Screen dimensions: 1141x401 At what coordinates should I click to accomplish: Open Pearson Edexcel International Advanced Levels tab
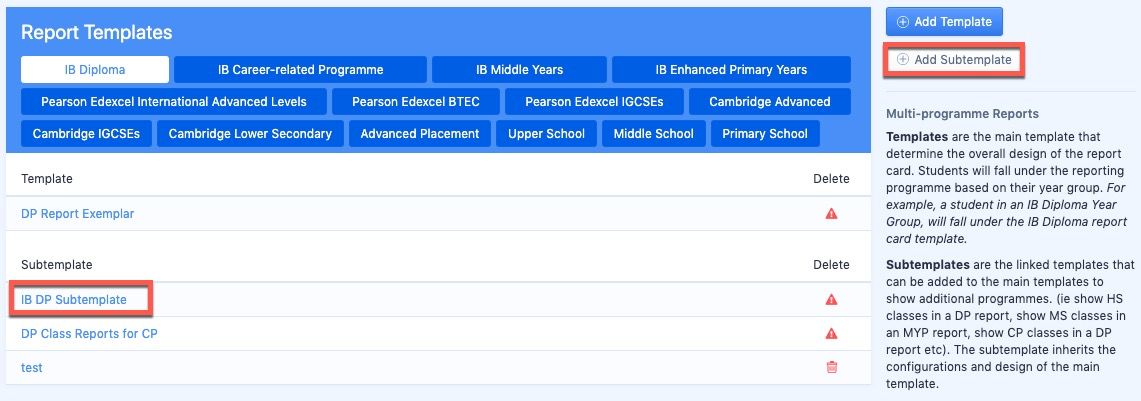pyautogui.click(x=174, y=102)
